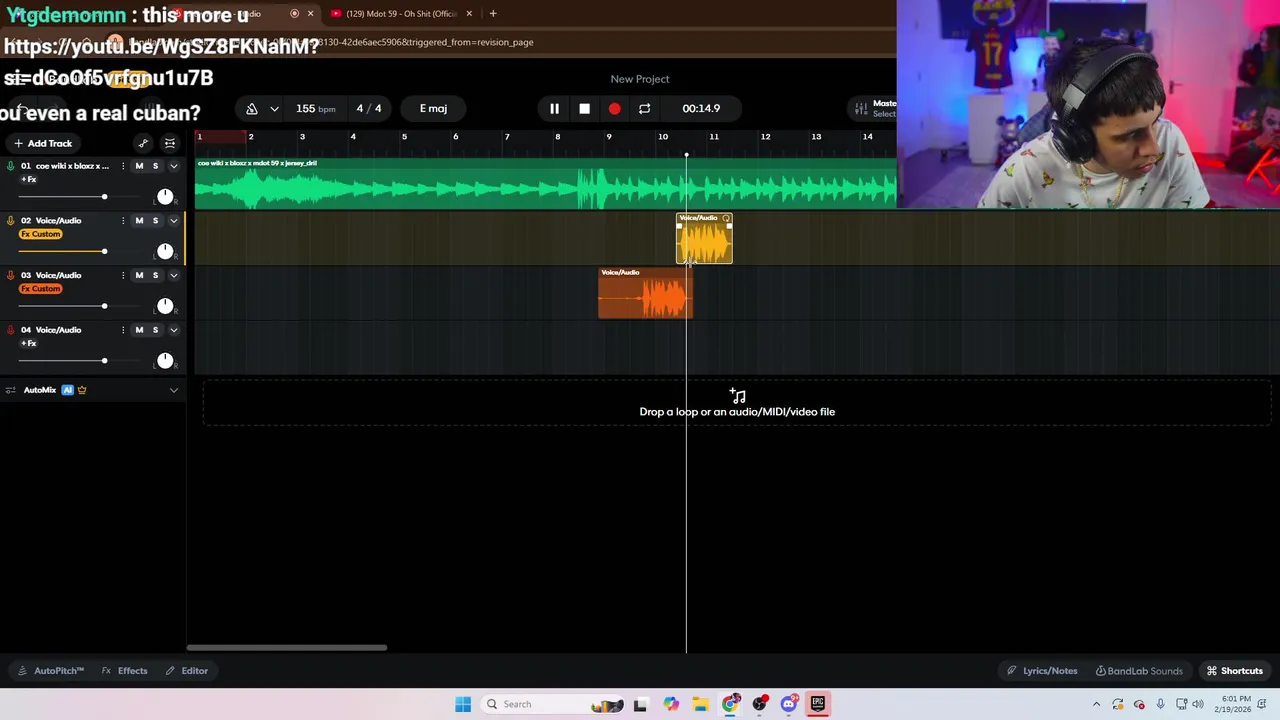
Task: Select the orange Voice/Audio clip
Action: pyautogui.click(x=645, y=293)
